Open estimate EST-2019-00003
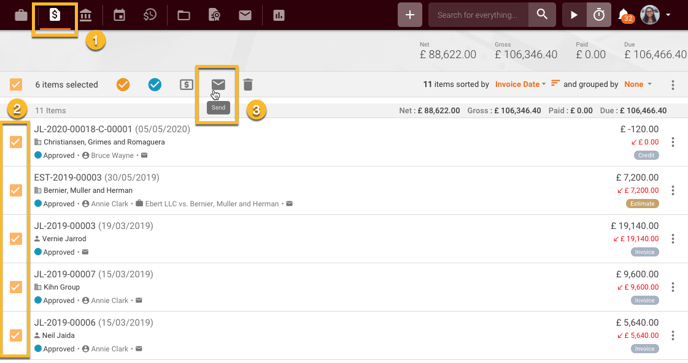The width and height of the screenshot is (688, 363). pyautogui.click(x=68, y=177)
